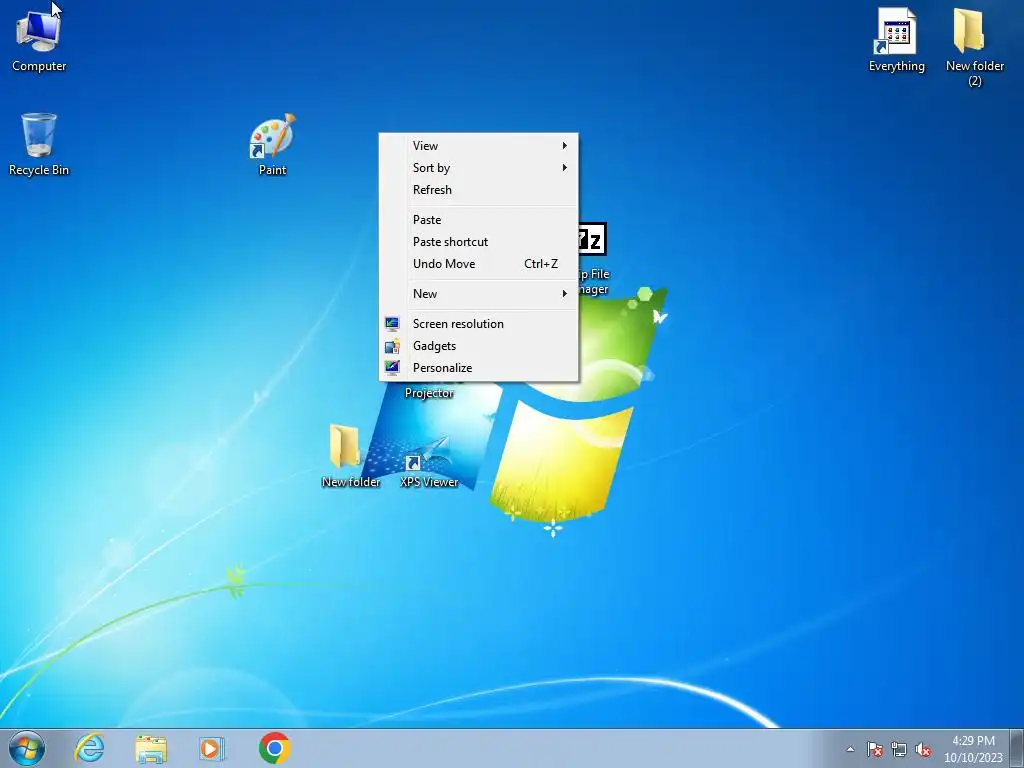Expand the View submenu
Viewport: 1024px width, 768px height.
[478, 146]
